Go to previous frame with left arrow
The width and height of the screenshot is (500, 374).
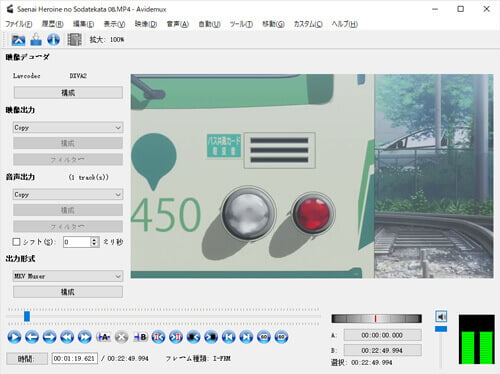tap(32, 337)
